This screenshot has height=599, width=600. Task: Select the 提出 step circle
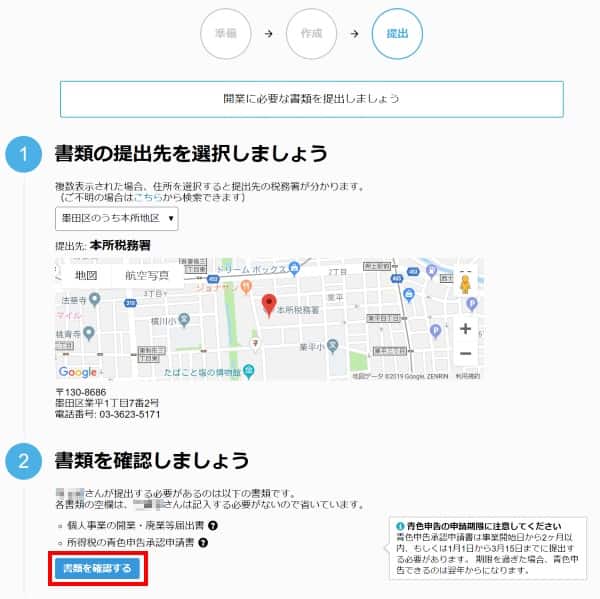click(396, 33)
